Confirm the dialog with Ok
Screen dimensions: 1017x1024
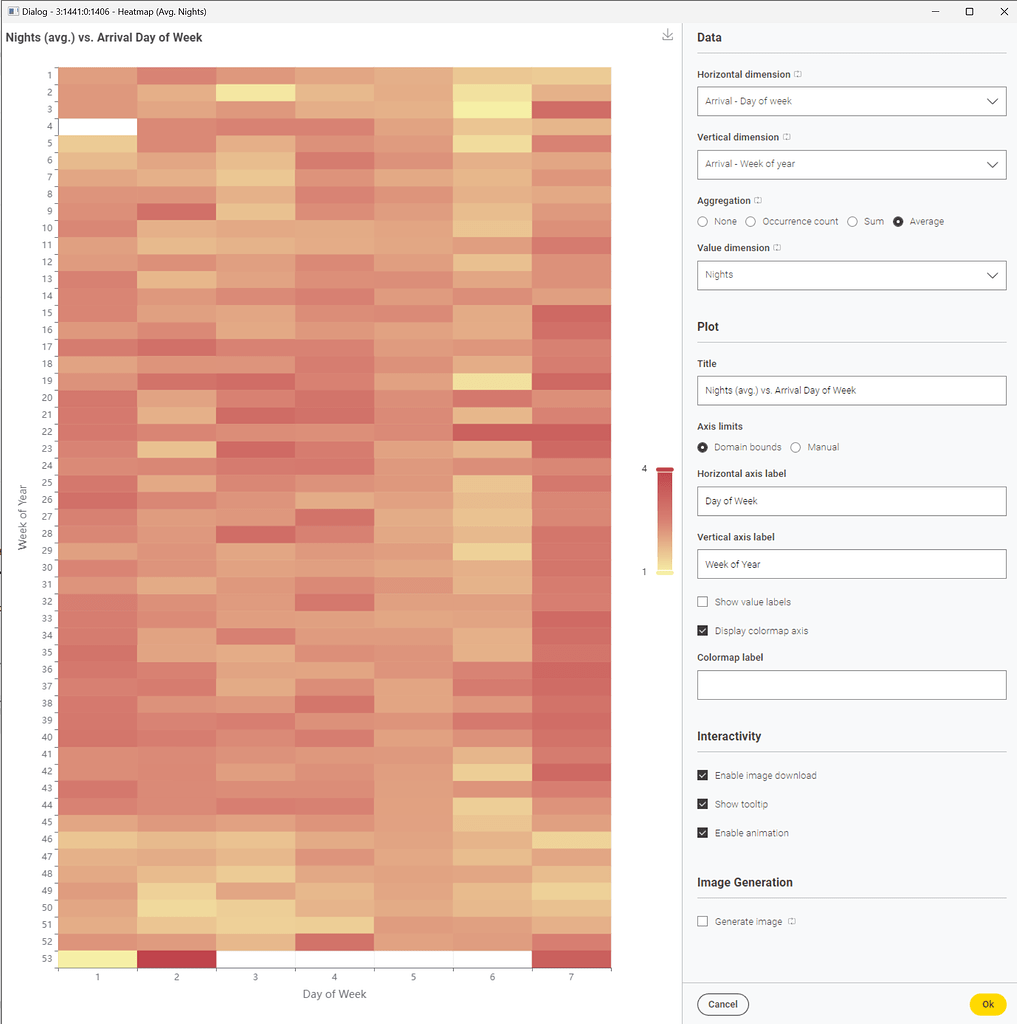987,1004
